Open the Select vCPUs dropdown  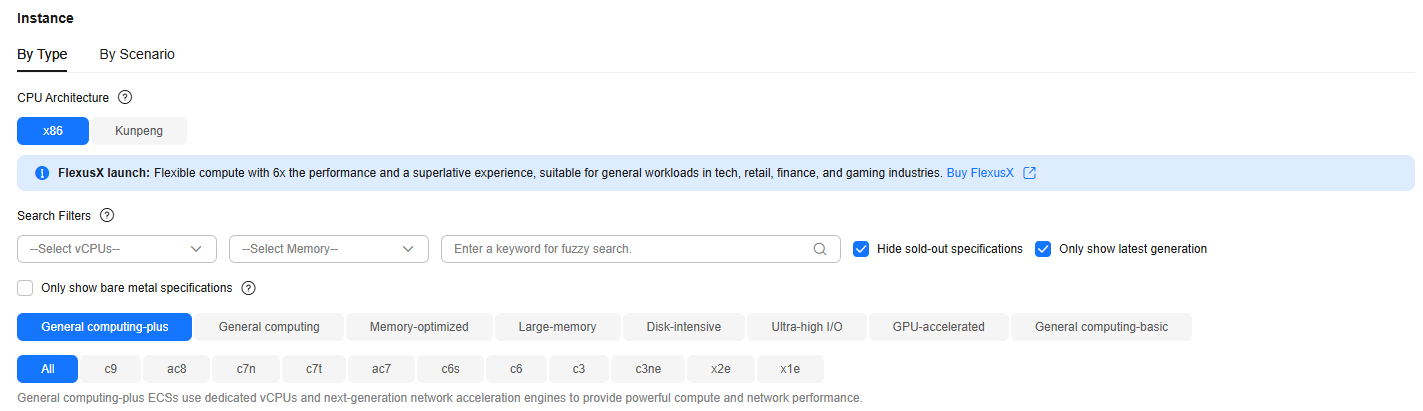click(117, 249)
